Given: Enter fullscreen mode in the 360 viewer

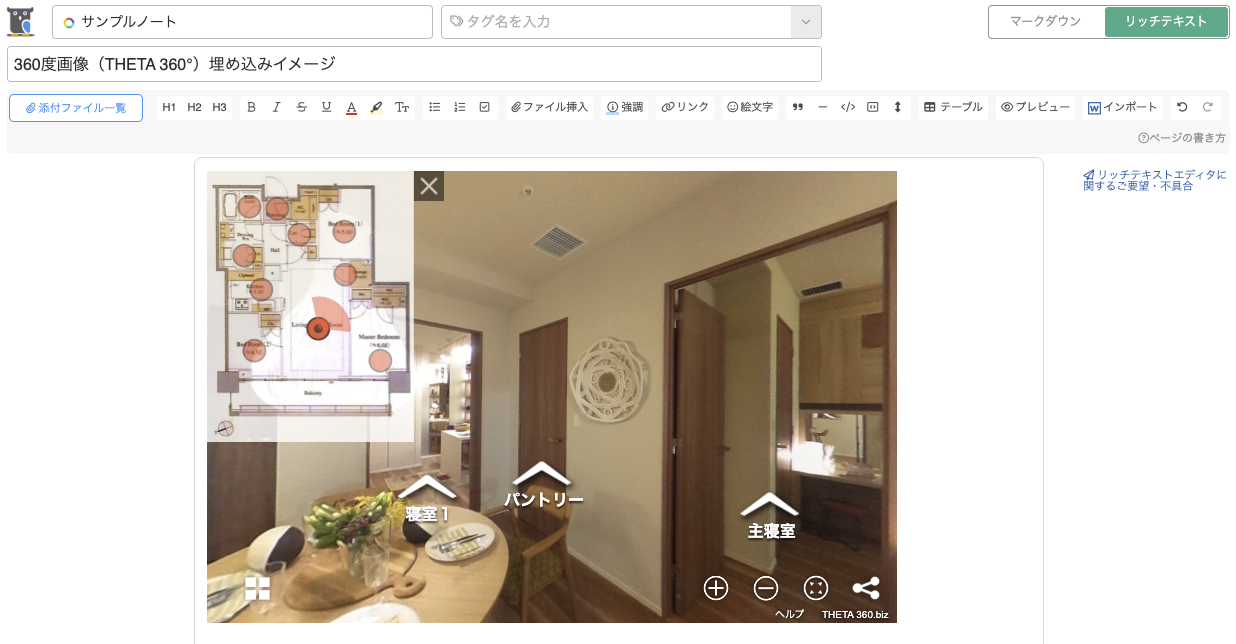Looking at the screenshot, I should click(x=816, y=588).
